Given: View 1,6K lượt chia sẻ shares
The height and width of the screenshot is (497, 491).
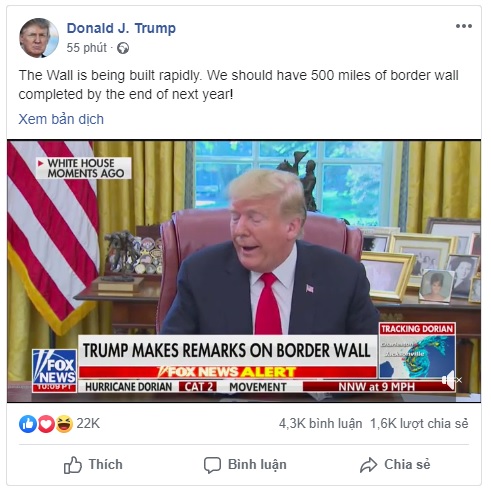Looking at the screenshot, I should pos(419,424).
